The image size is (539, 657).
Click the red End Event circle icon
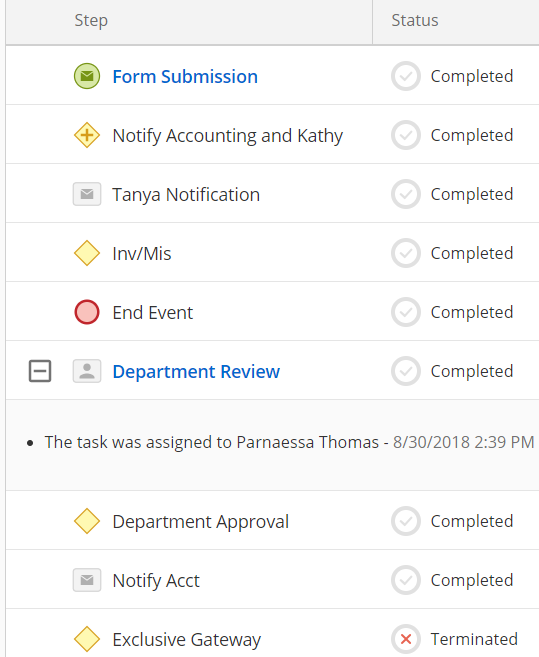click(87, 312)
